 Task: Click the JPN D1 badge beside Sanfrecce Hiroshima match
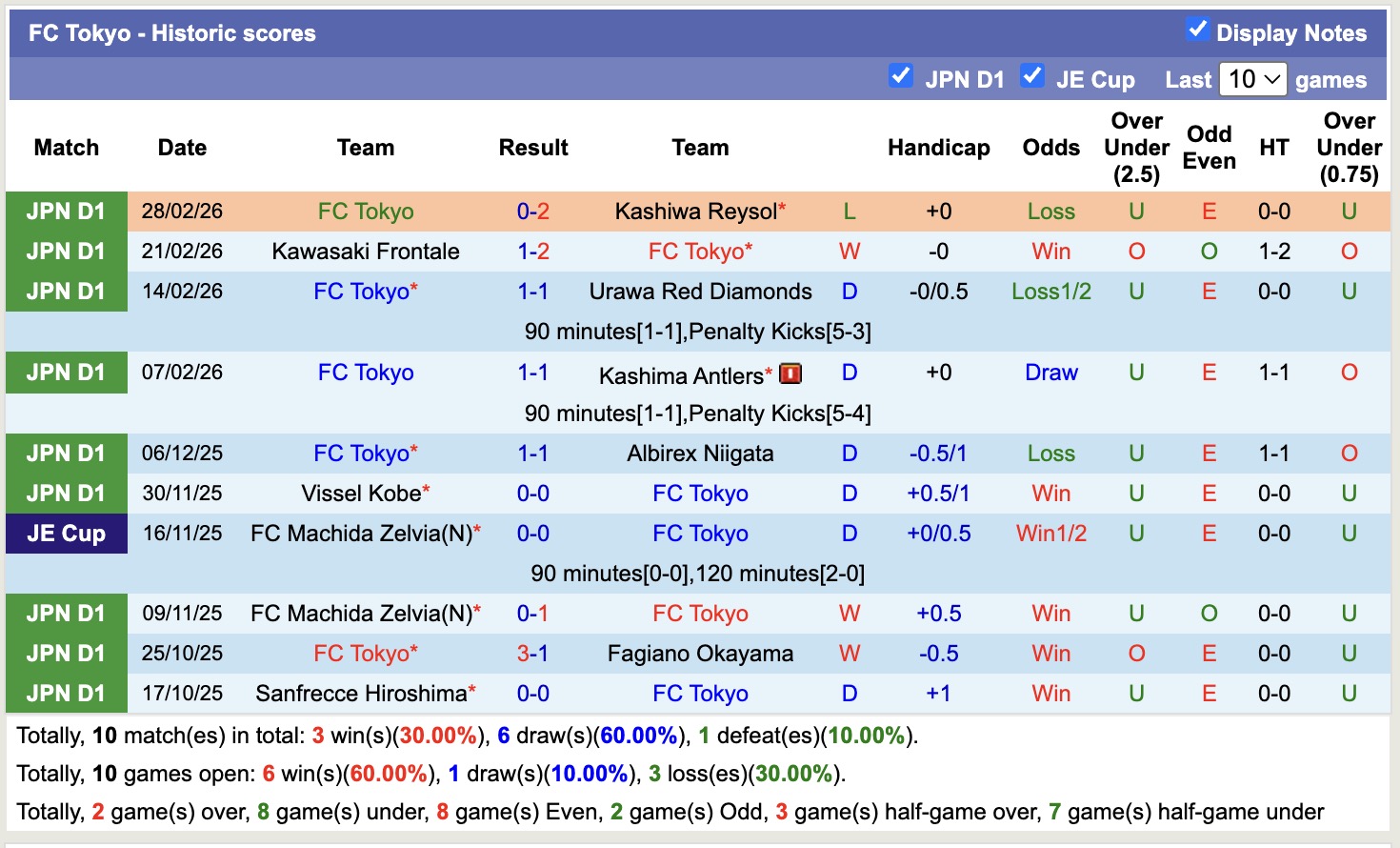[x=67, y=693]
